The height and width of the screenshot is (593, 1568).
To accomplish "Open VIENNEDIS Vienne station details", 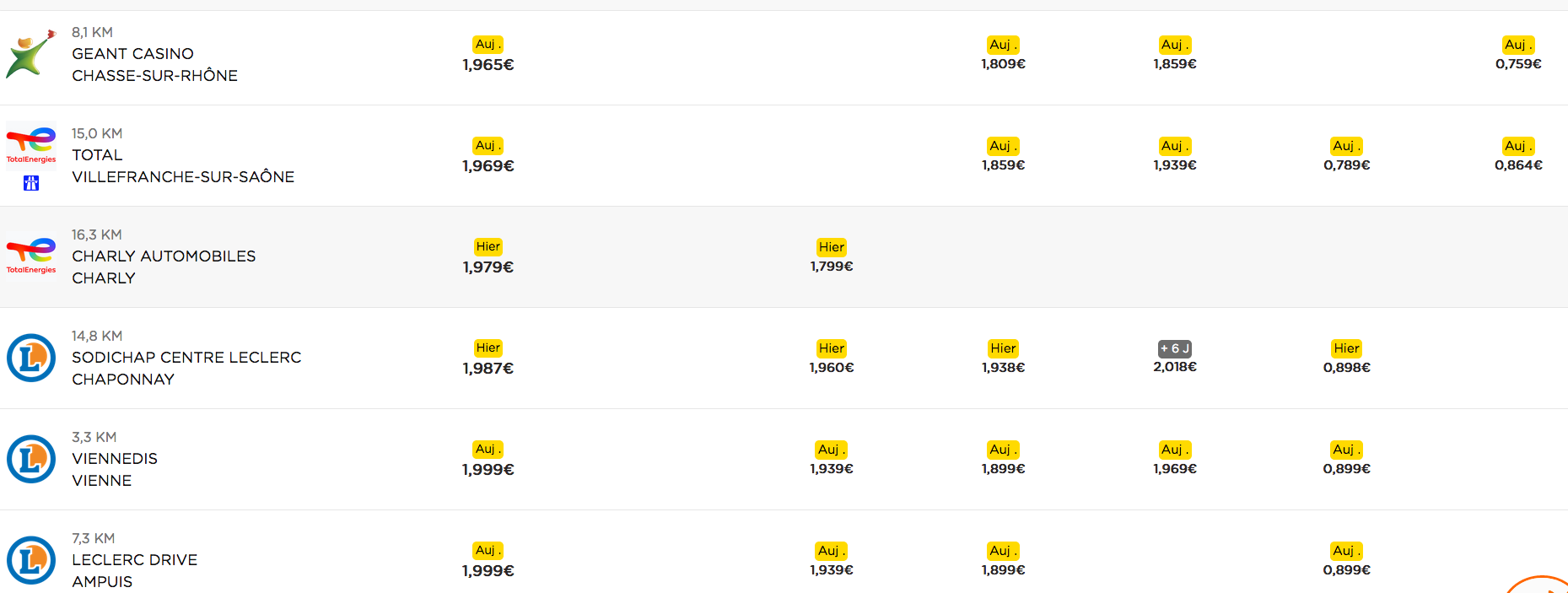I will point(115,469).
